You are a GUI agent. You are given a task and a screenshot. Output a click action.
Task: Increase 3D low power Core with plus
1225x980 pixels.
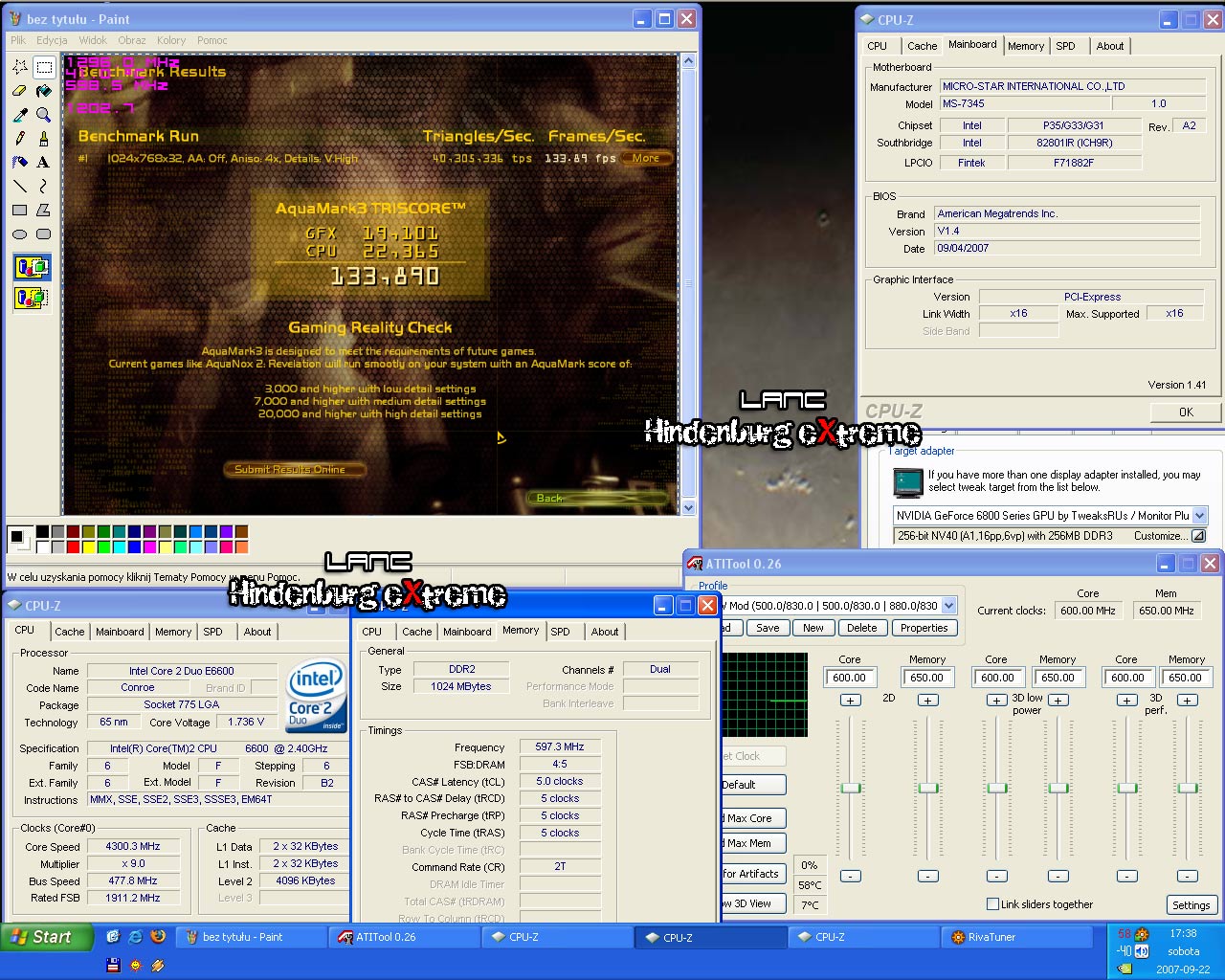[996, 701]
